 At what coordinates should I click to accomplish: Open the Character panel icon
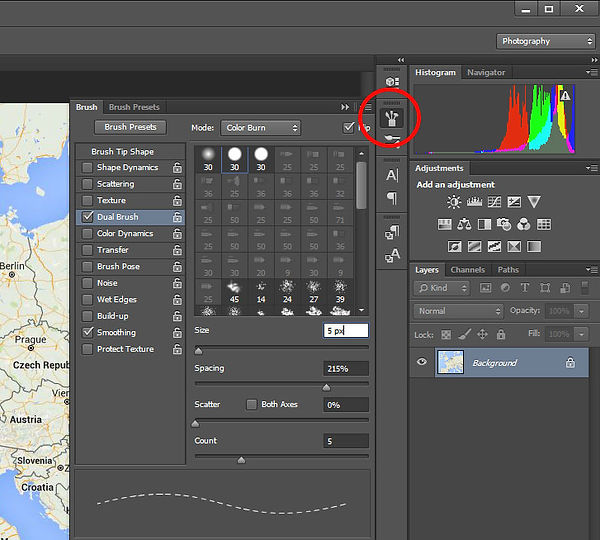coord(392,175)
